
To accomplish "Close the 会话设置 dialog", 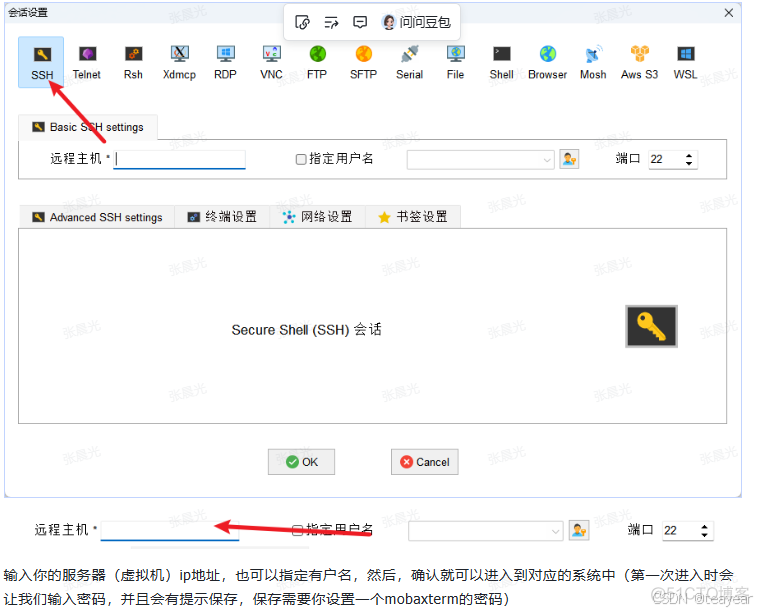I will [x=729, y=13].
